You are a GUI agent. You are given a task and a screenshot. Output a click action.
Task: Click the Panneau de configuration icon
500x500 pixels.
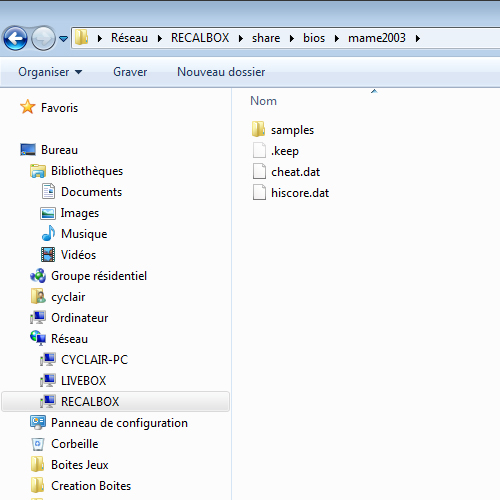pos(38,423)
